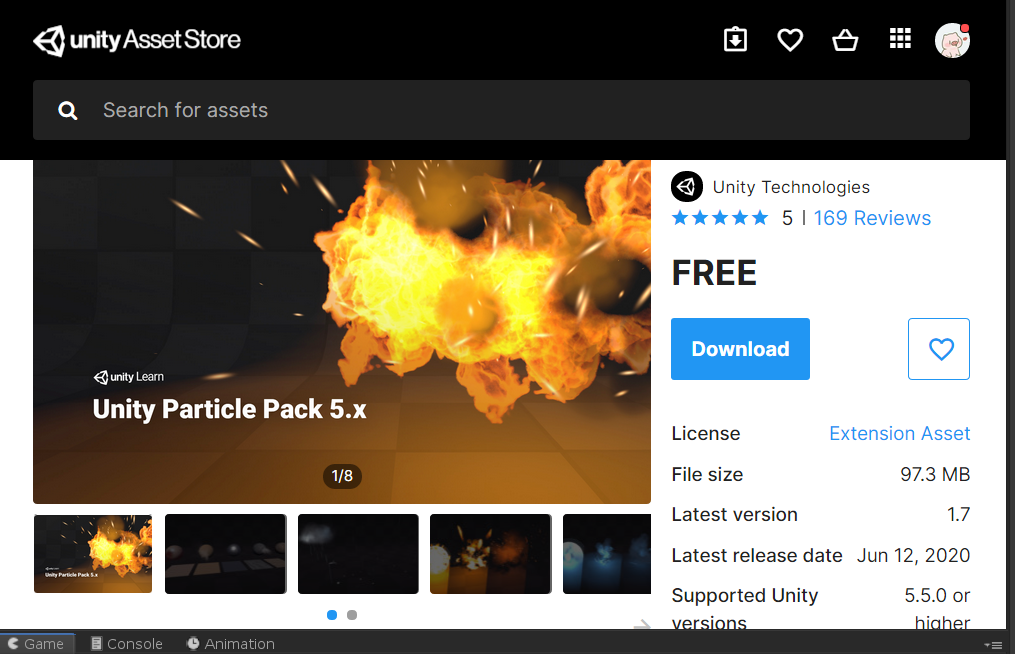Open the 169 Reviews link
1015x654 pixels.
(872, 218)
